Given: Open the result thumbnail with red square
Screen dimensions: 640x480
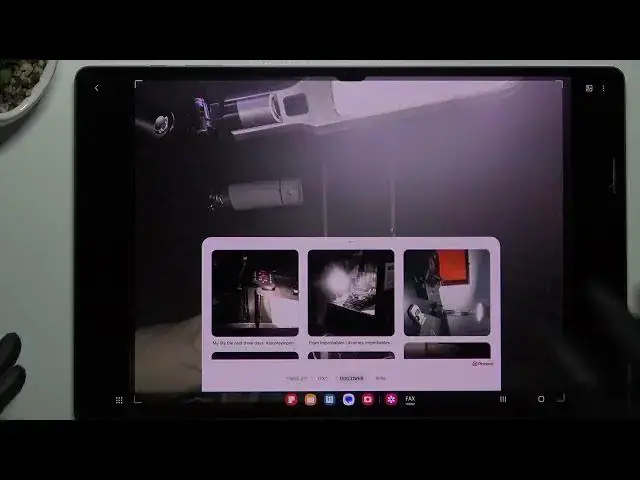Looking at the screenshot, I should pos(447,293).
